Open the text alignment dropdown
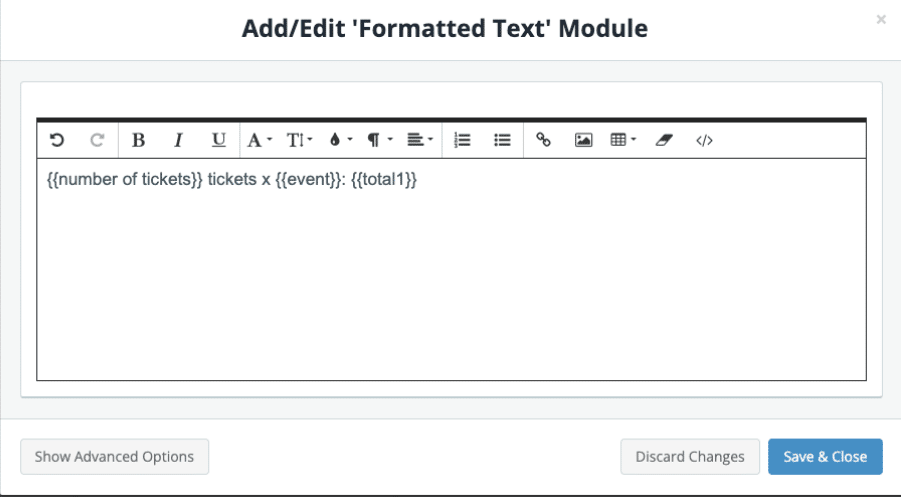Screen dimensions: 901x497 point(420,140)
